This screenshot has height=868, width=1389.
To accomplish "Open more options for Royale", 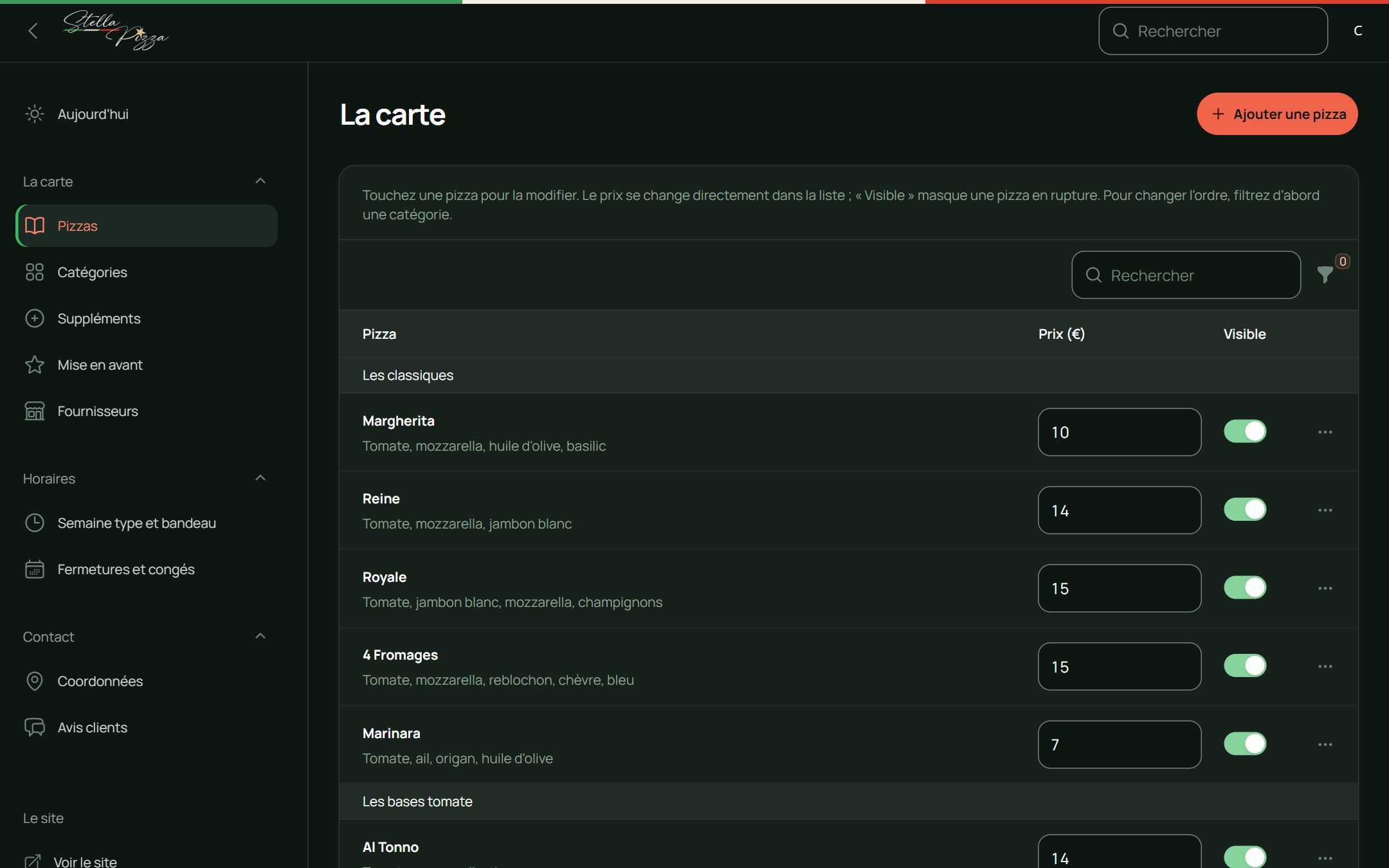I will coord(1325,588).
